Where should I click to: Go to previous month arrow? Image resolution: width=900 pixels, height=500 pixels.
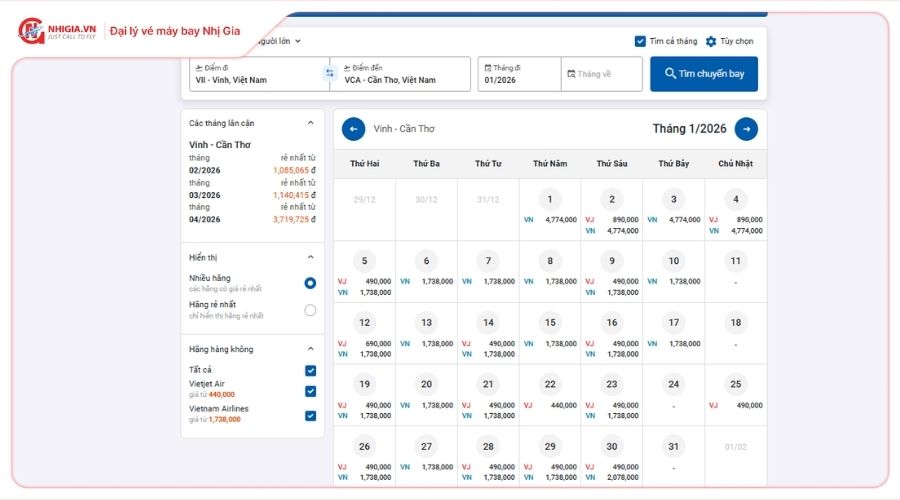click(353, 129)
